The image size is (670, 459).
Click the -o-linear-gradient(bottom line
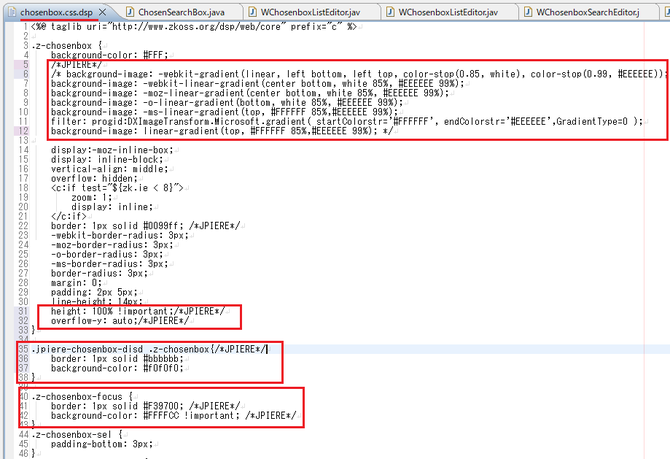coord(226,103)
